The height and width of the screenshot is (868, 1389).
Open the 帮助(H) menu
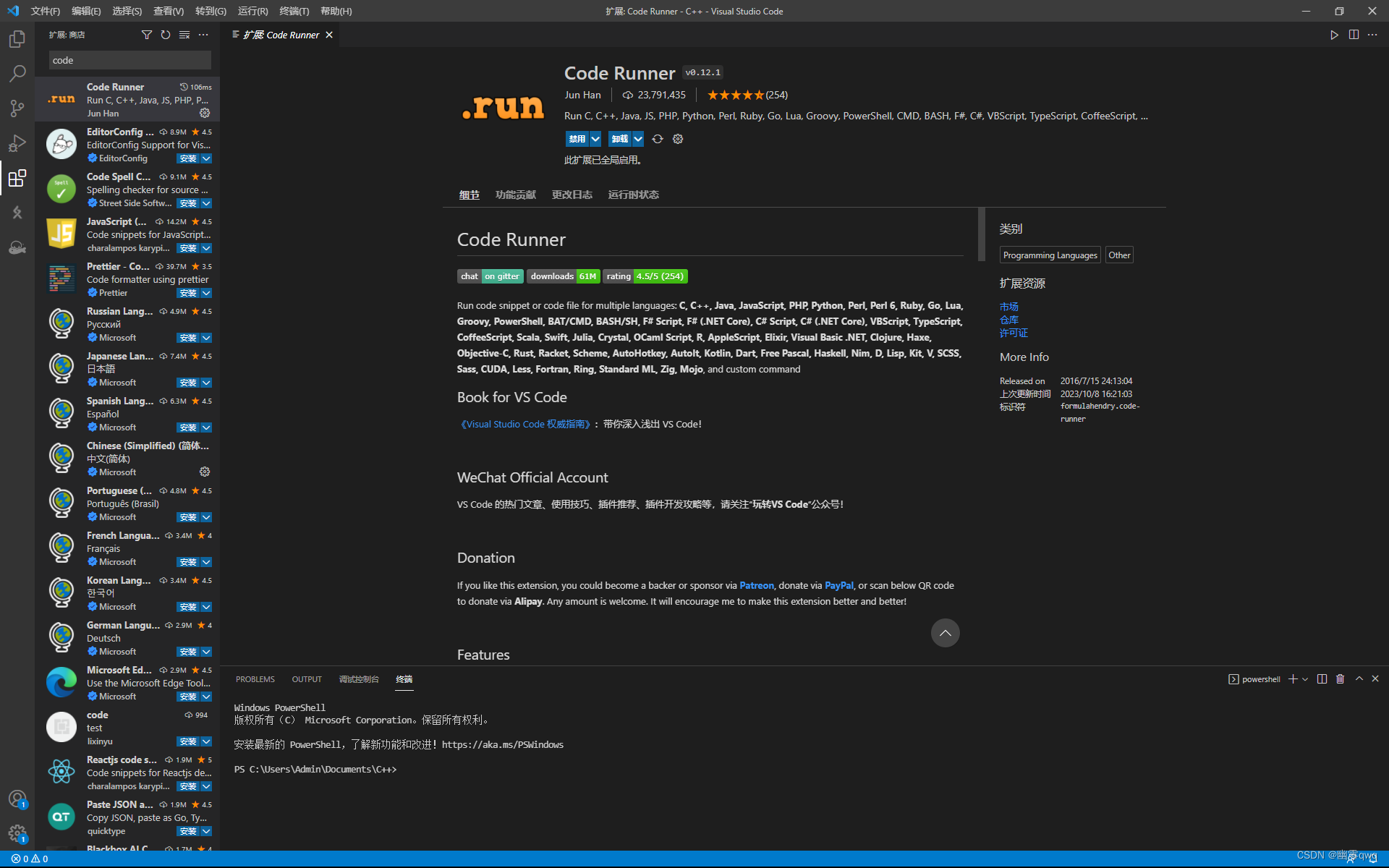tap(336, 11)
